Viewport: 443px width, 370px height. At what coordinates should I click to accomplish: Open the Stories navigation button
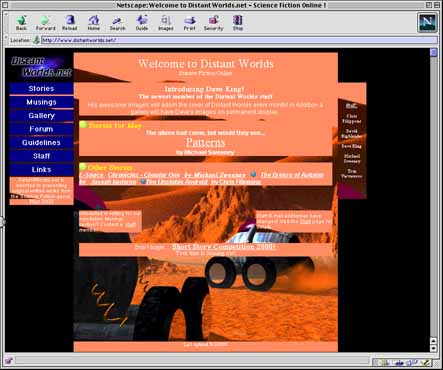[x=41, y=88]
